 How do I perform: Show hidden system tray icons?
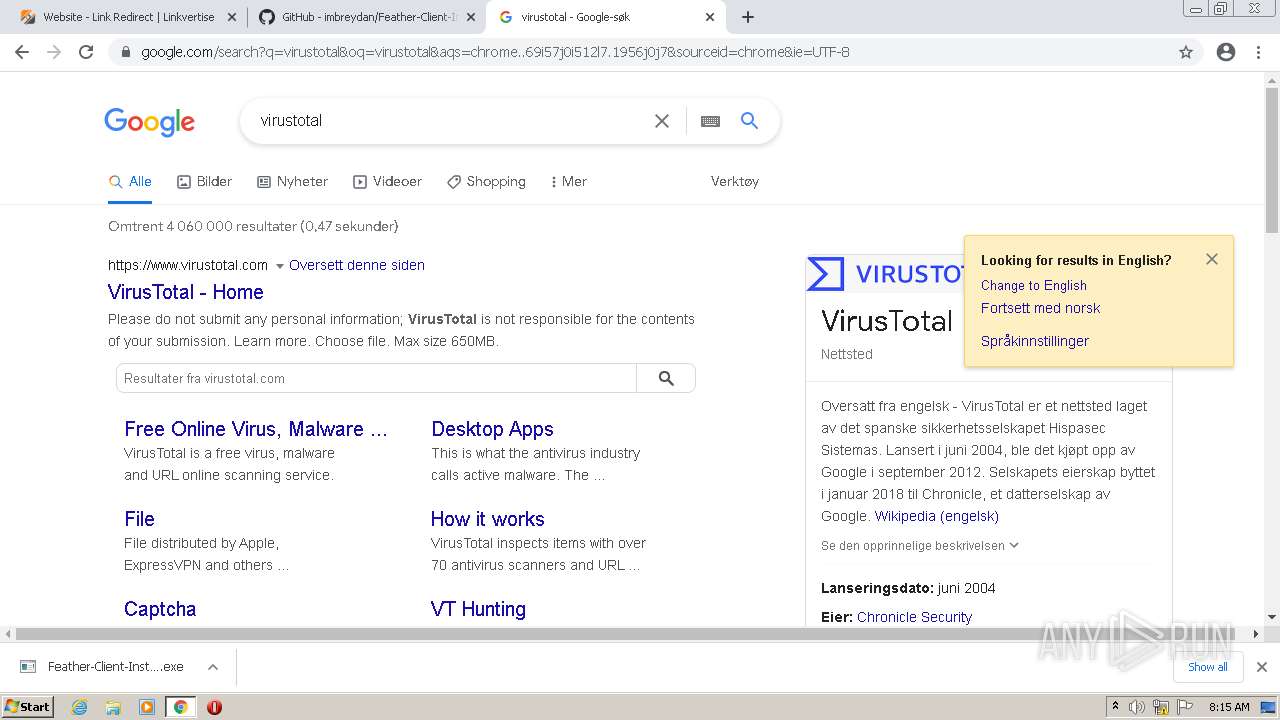tap(1115, 707)
